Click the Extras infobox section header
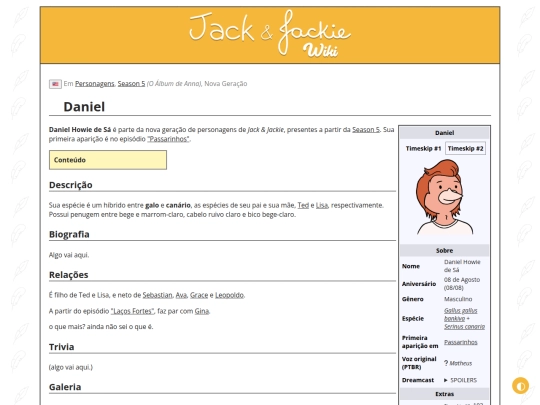Image resolution: width=540 pixels, height=405 pixels. point(444,394)
